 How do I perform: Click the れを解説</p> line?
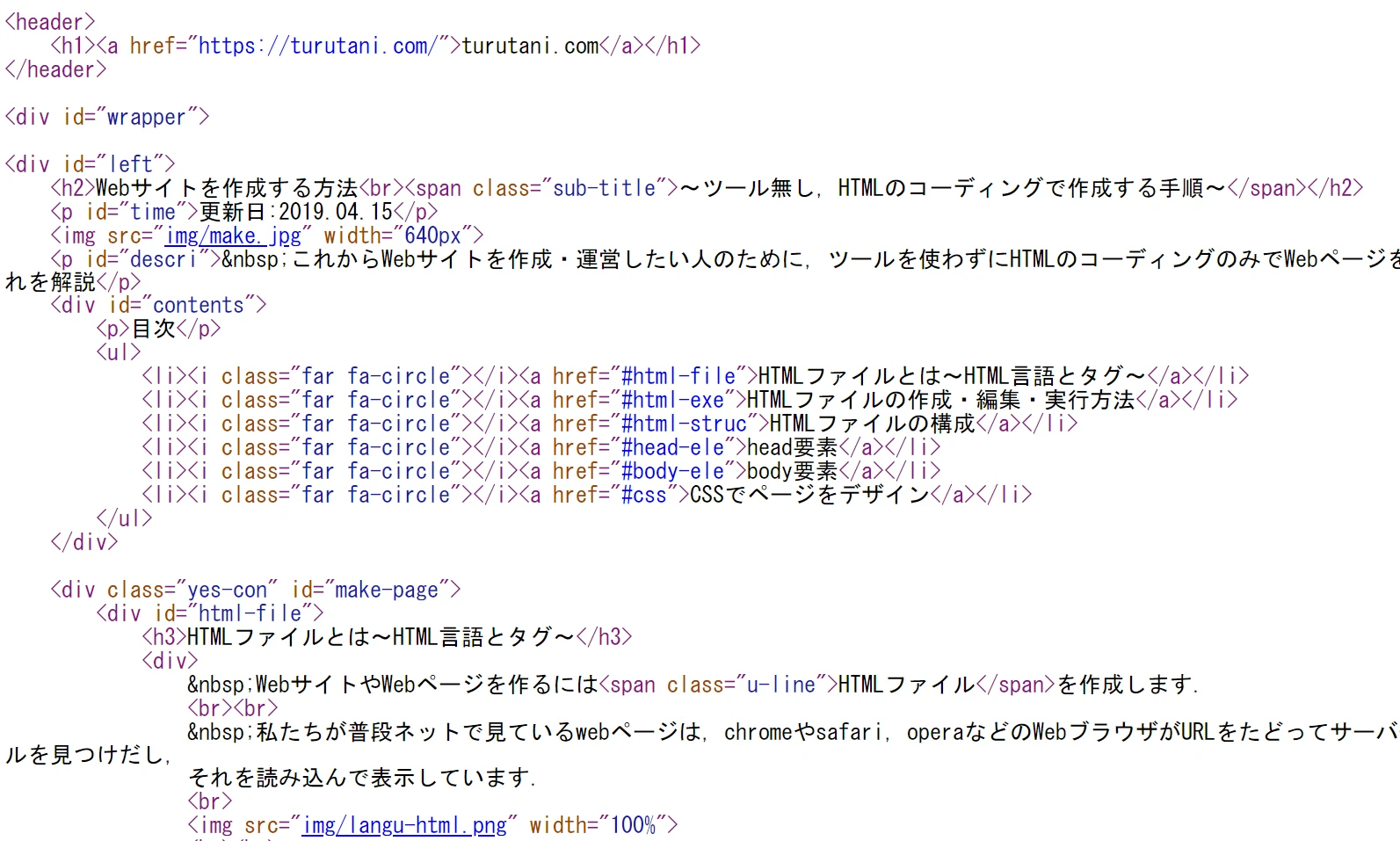click(73, 283)
